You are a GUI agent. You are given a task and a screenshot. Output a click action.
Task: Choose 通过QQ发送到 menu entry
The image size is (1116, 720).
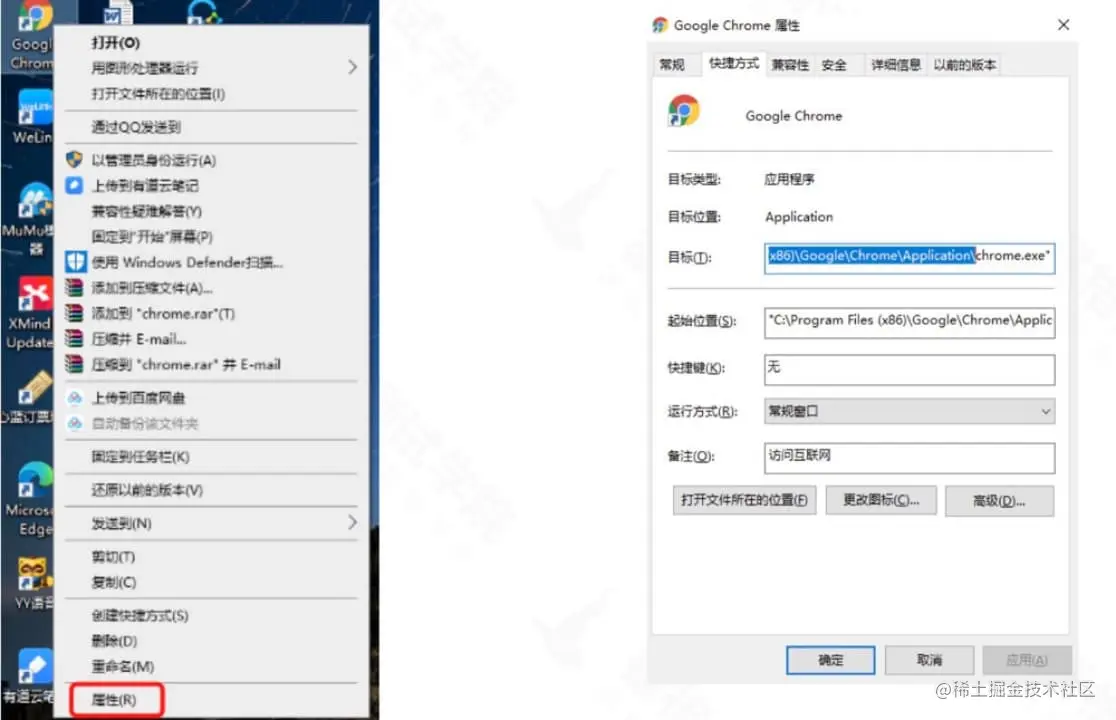[x=136, y=127]
